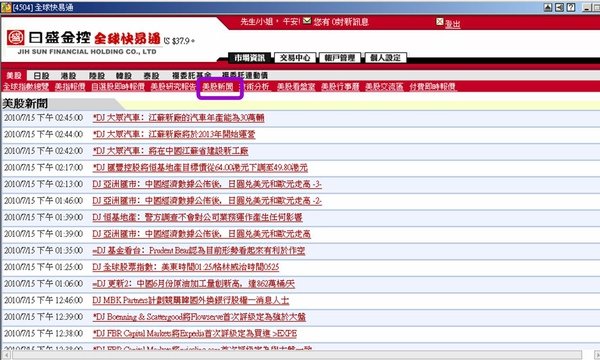Open the 個人設定 tab
Screen dimensions: 600x360
385,58
